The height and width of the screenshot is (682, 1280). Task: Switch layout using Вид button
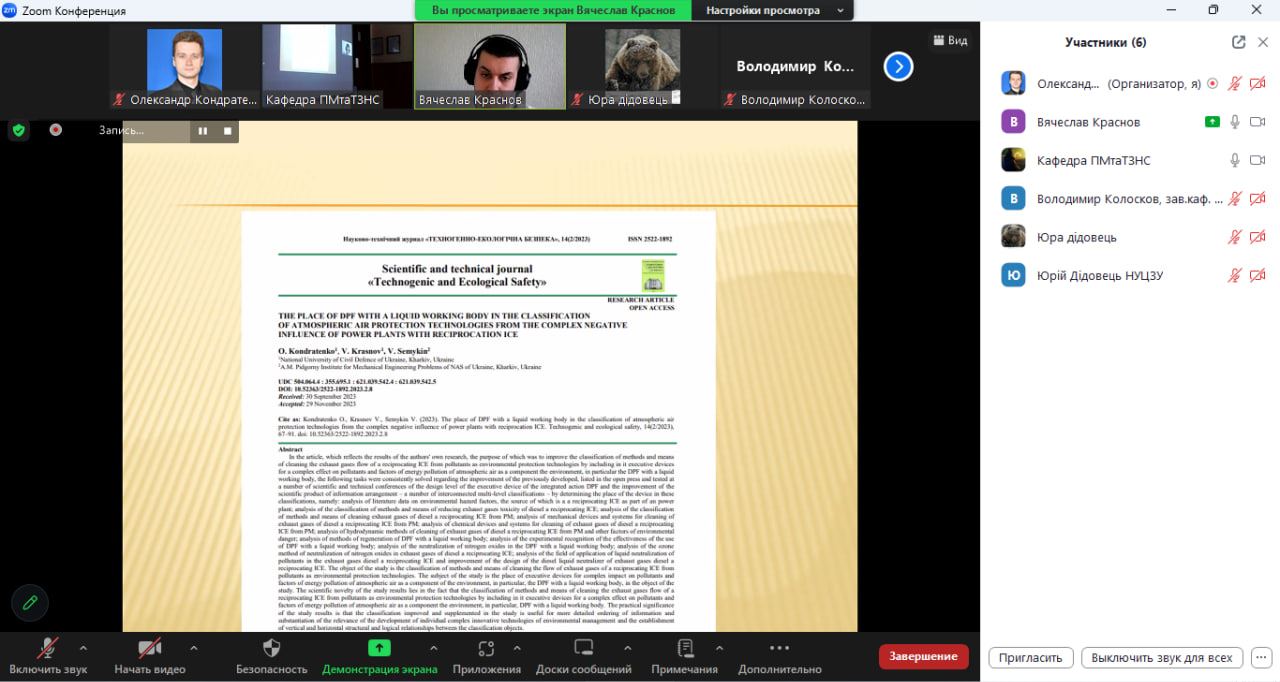(x=949, y=40)
